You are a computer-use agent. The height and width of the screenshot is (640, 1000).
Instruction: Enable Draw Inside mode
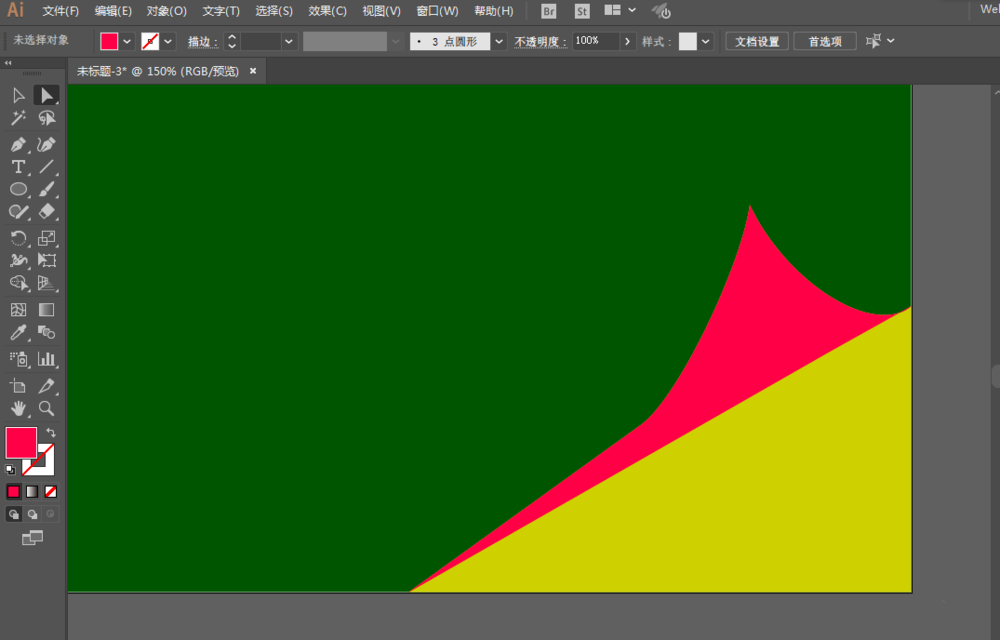[50, 514]
